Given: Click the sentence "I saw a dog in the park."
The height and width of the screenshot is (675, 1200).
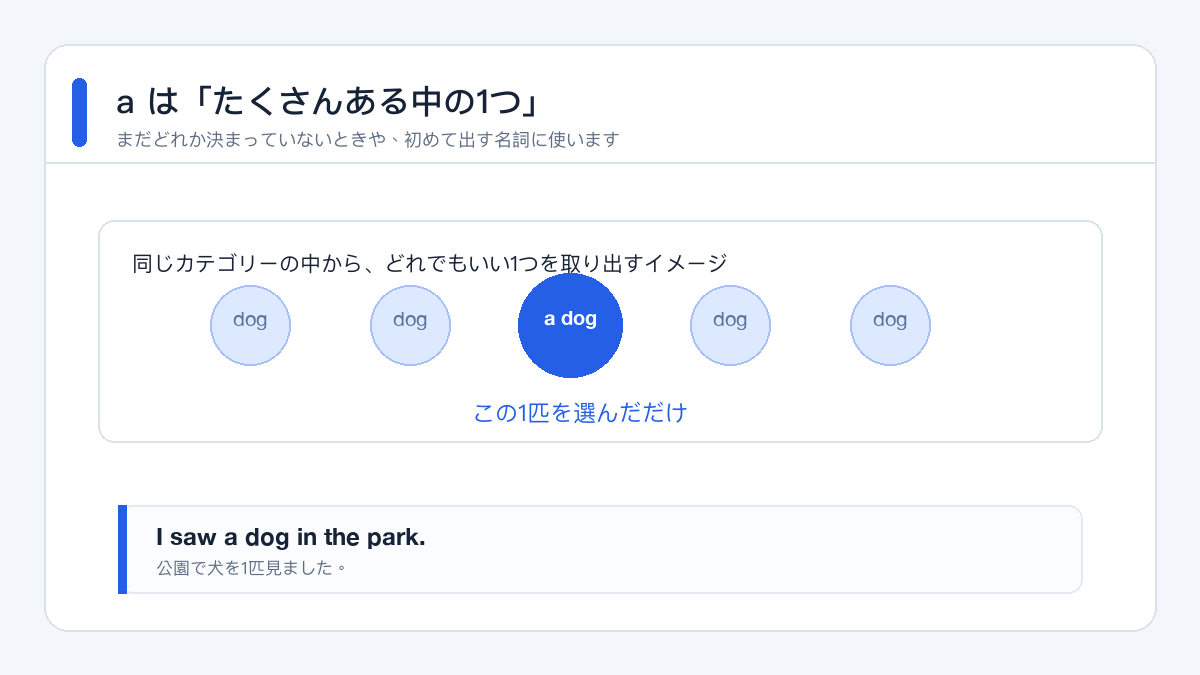Looking at the screenshot, I should pos(290,537).
